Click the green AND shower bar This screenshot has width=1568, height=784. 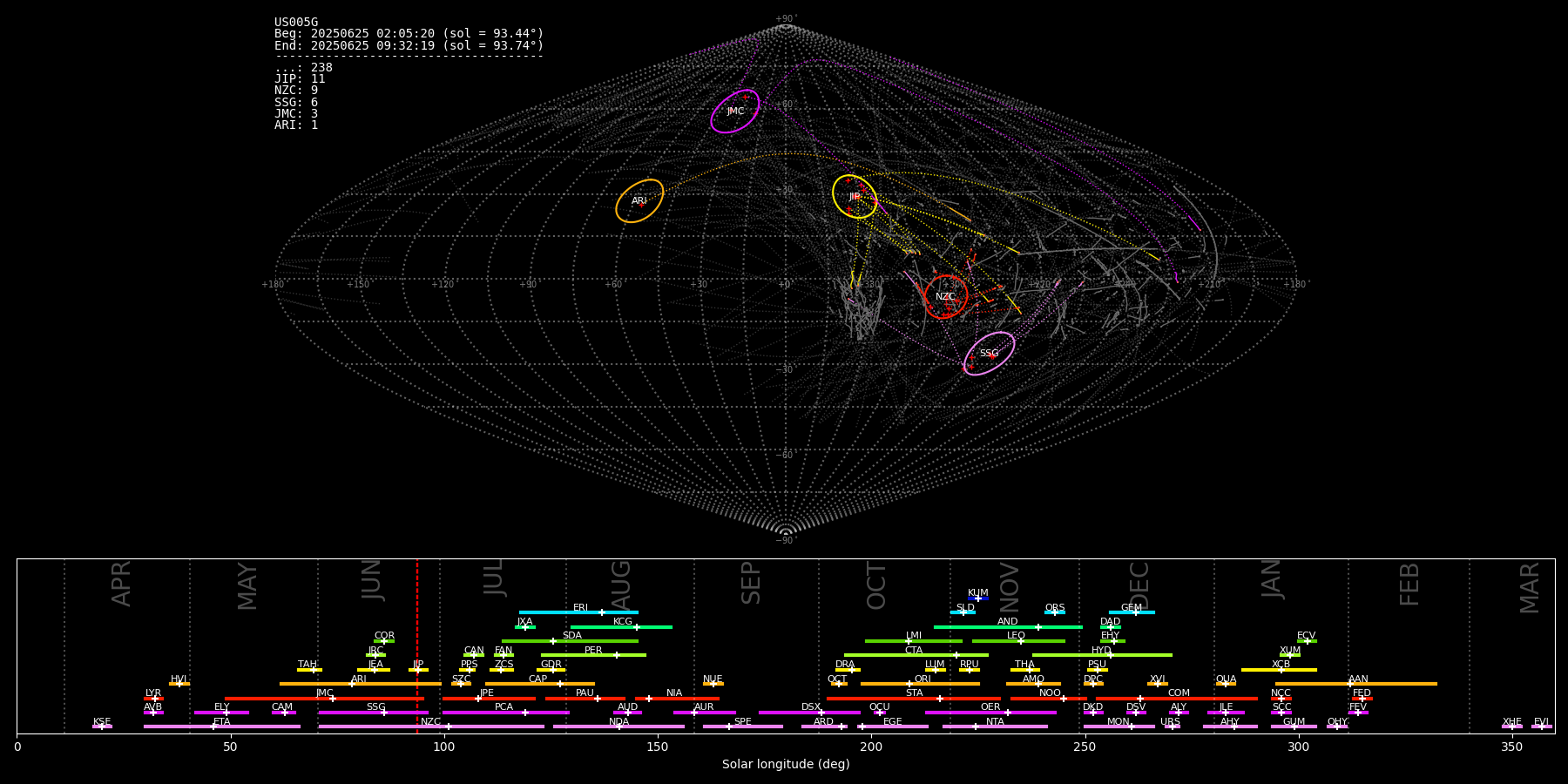point(1008,626)
